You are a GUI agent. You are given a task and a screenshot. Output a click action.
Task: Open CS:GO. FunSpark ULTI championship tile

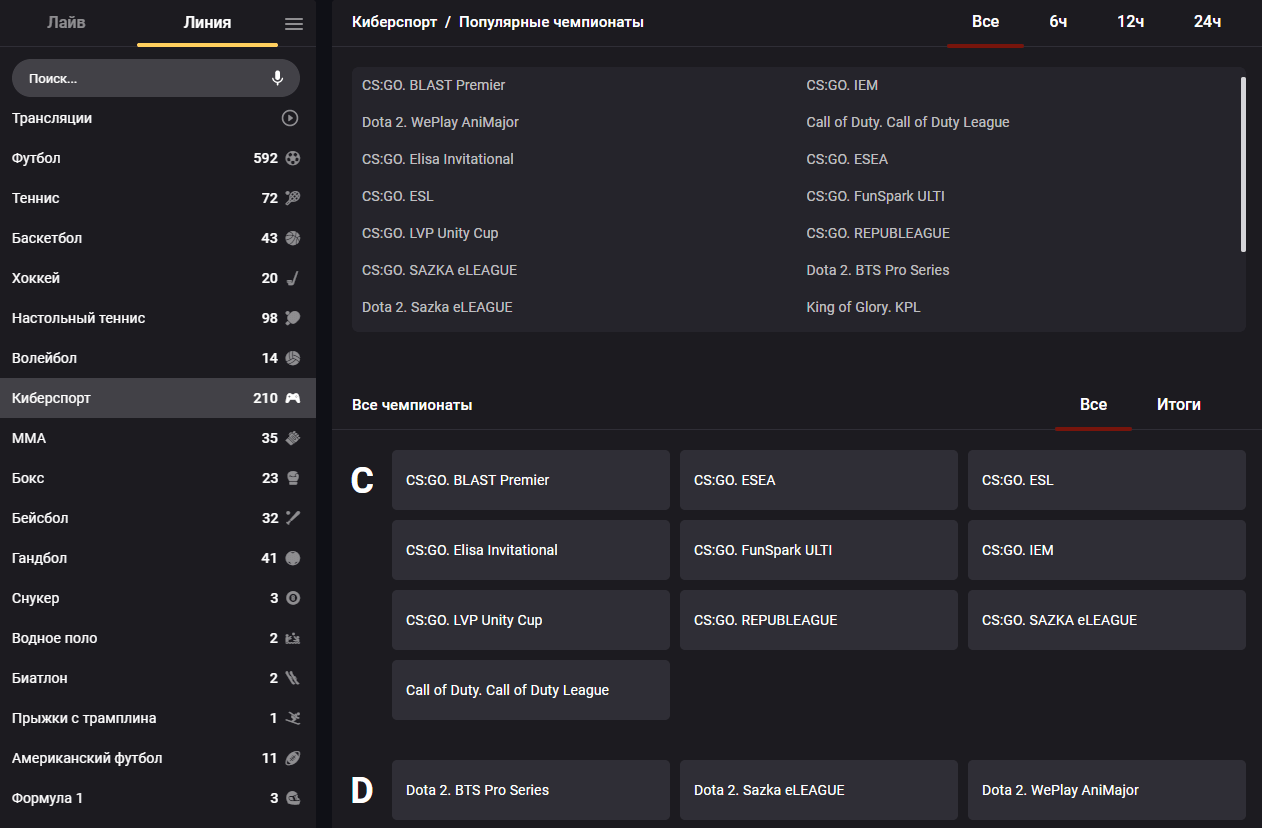(x=819, y=550)
